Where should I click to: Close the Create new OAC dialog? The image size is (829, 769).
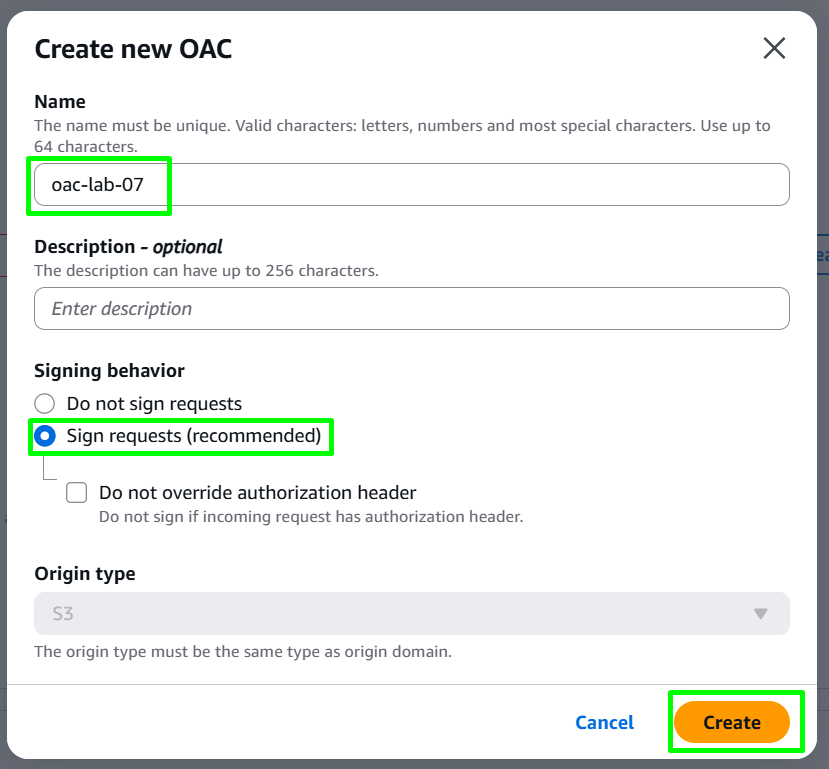coord(774,49)
